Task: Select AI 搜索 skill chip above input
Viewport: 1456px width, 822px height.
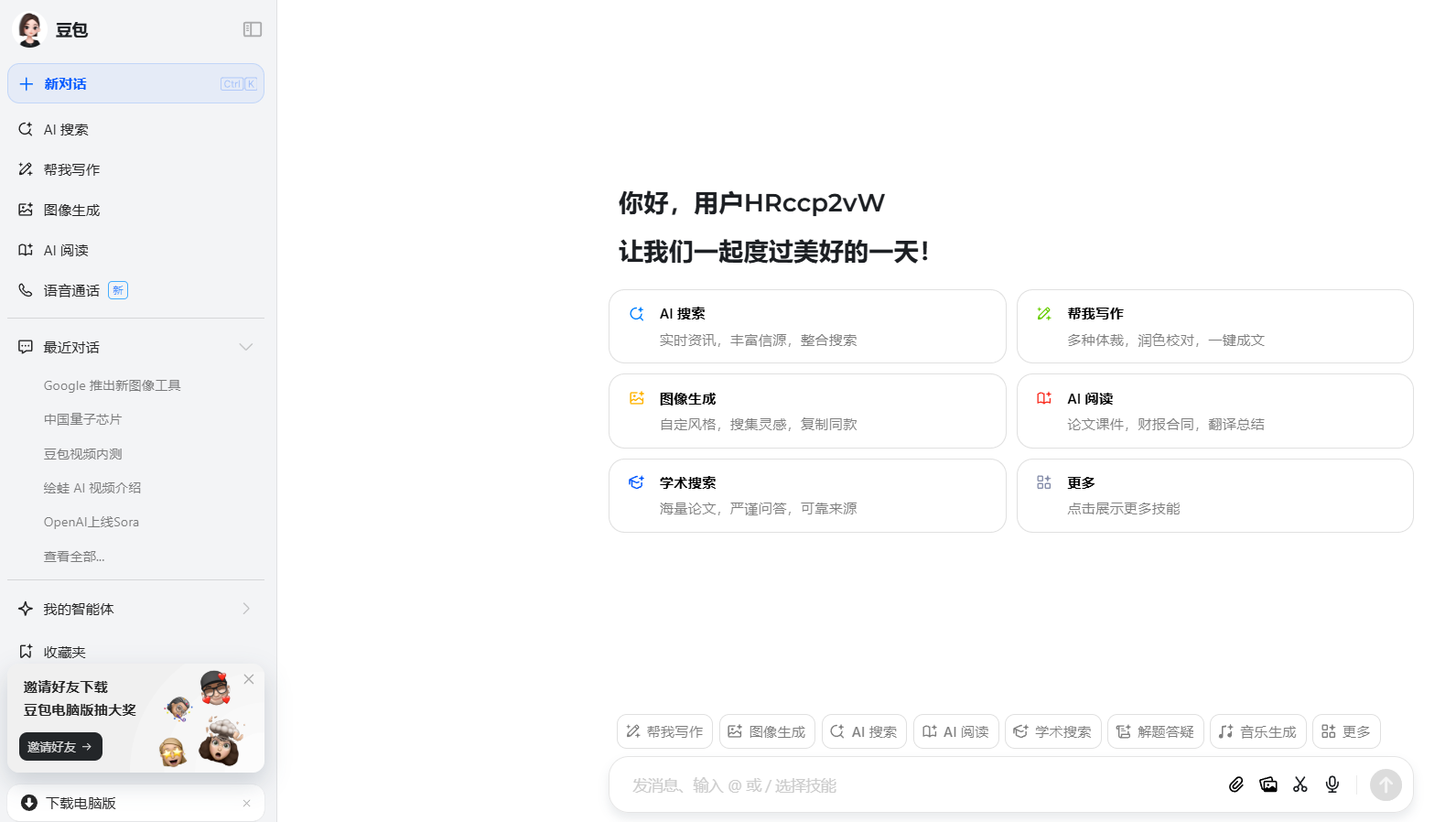Action: (x=864, y=731)
